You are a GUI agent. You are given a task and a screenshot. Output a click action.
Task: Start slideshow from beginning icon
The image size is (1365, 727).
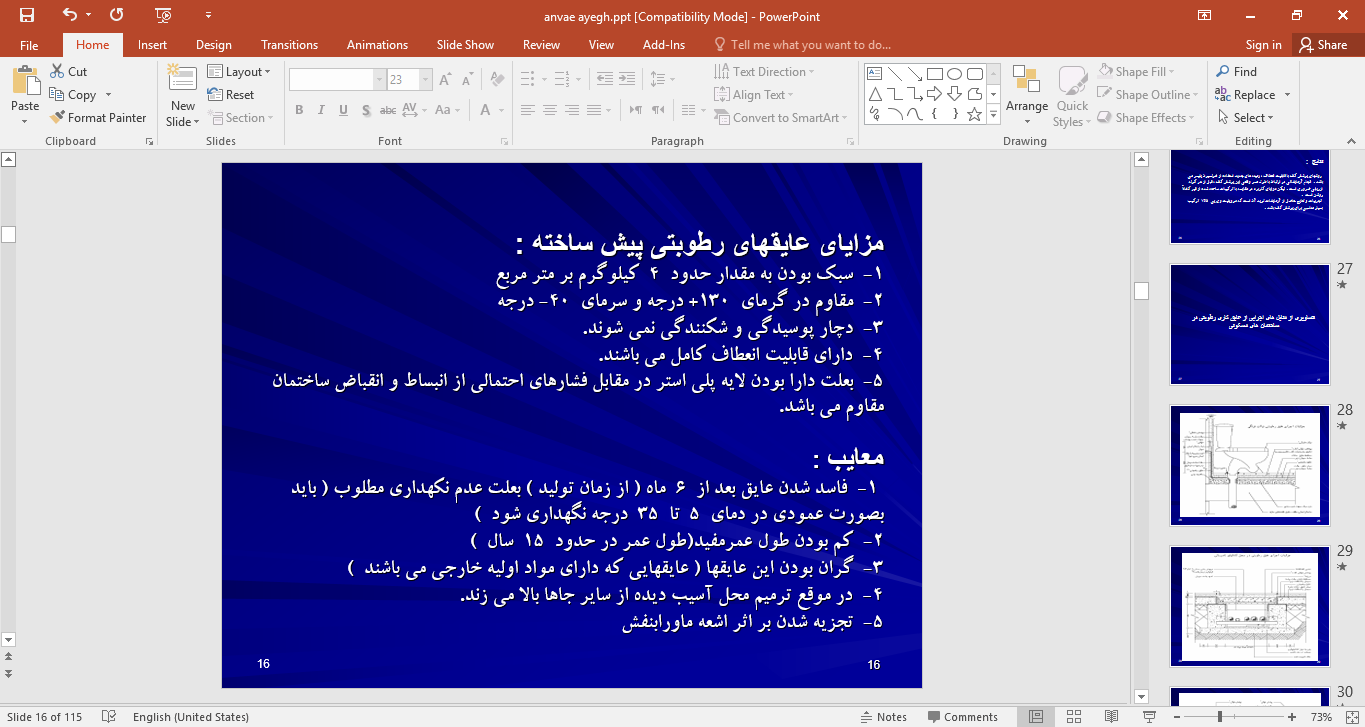[x=164, y=15]
